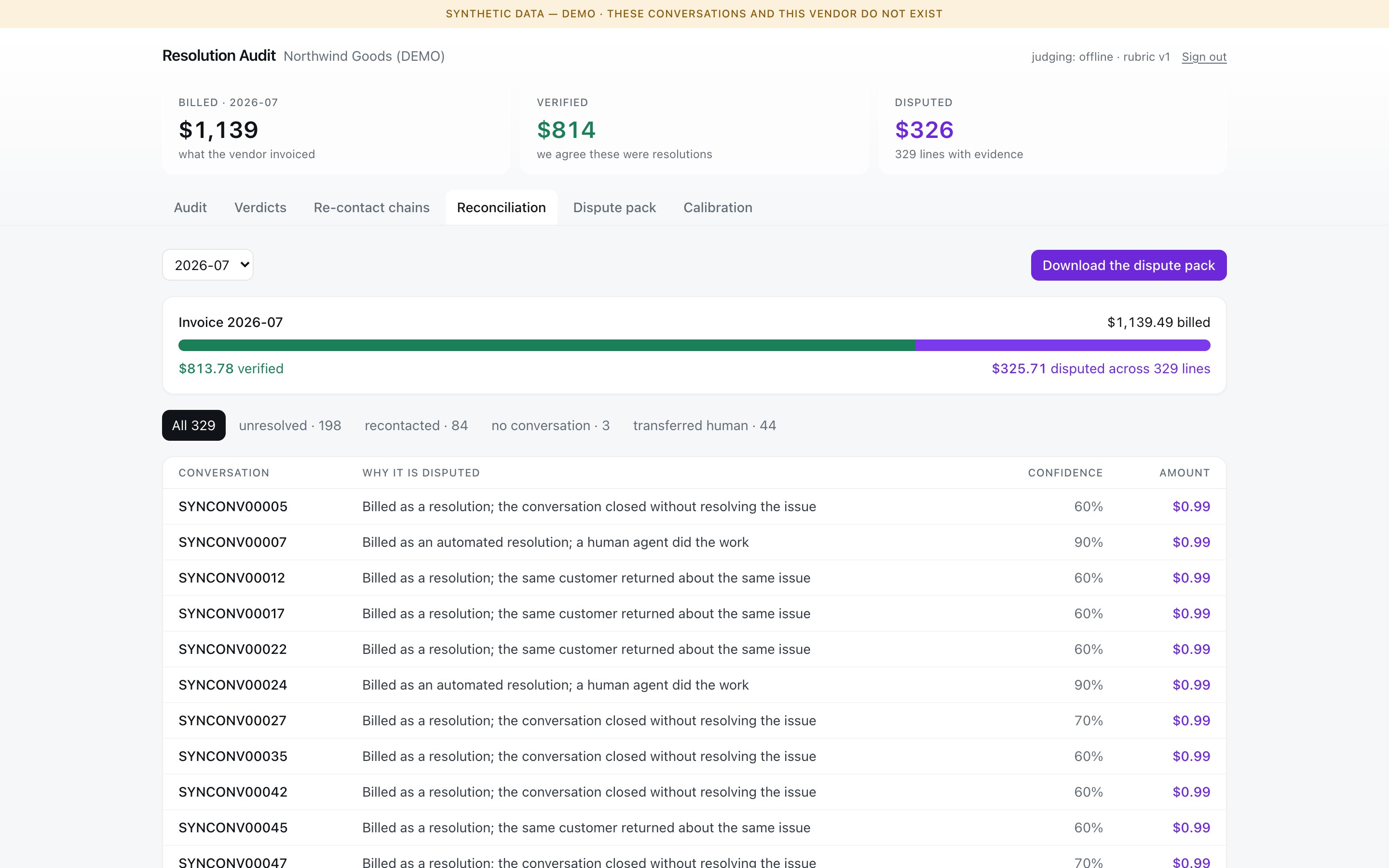Open the Verdicts tab

click(x=260, y=207)
